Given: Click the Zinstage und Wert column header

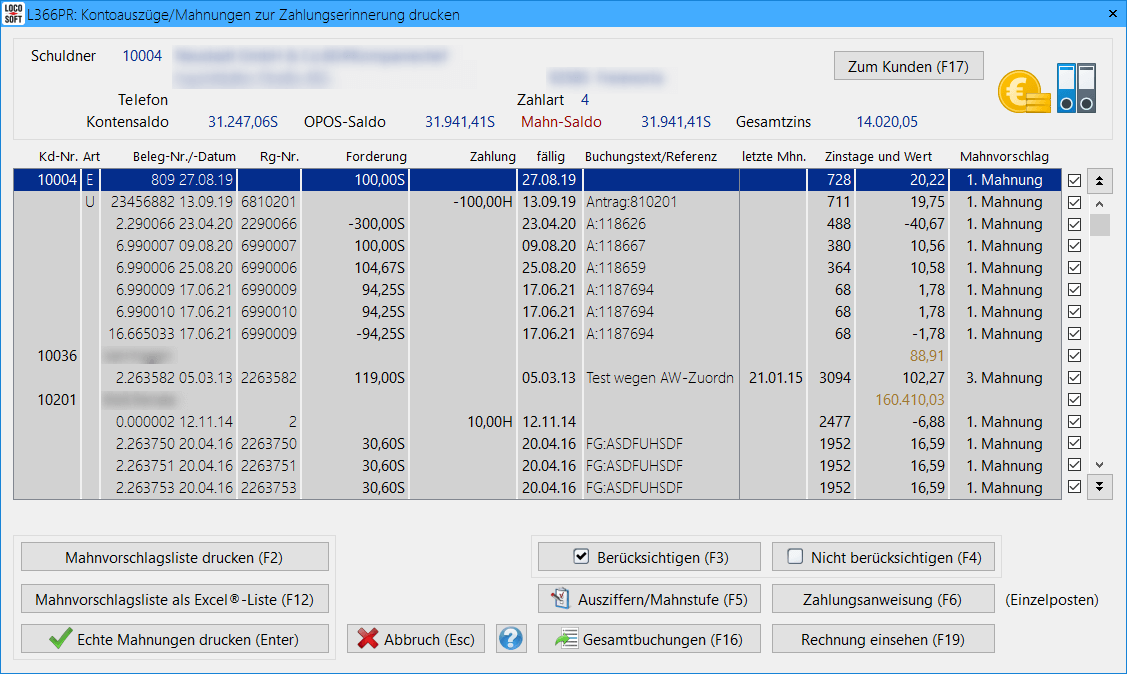Looking at the screenshot, I should click(x=878, y=157).
